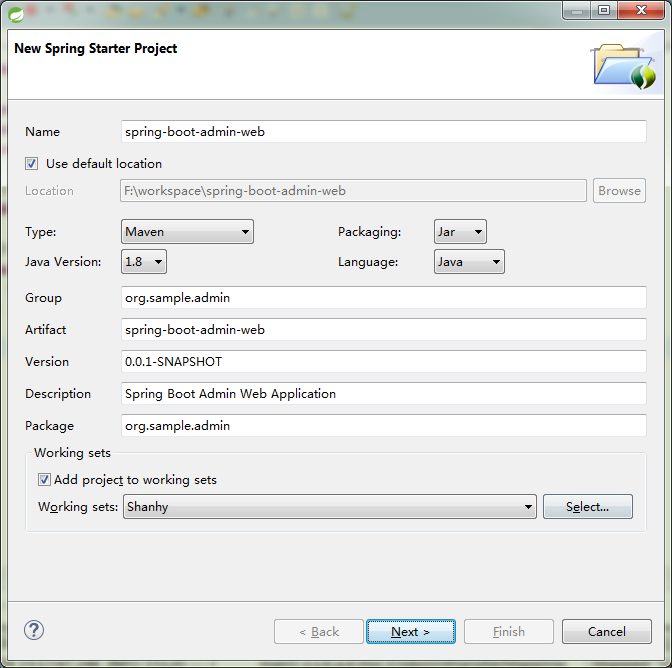
Task: Open the Type Maven dropdown
Action: (187, 232)
